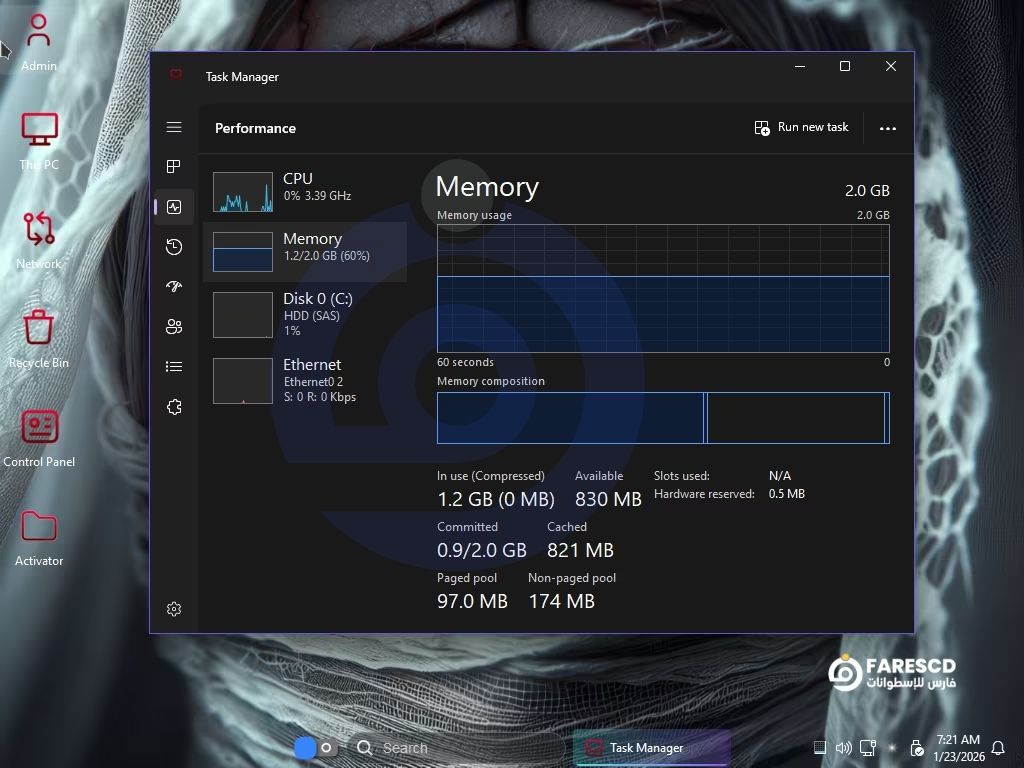The width and height of the screenshot is (1024, 768).
Task: Open App history page icon
Action: (174, 247)
